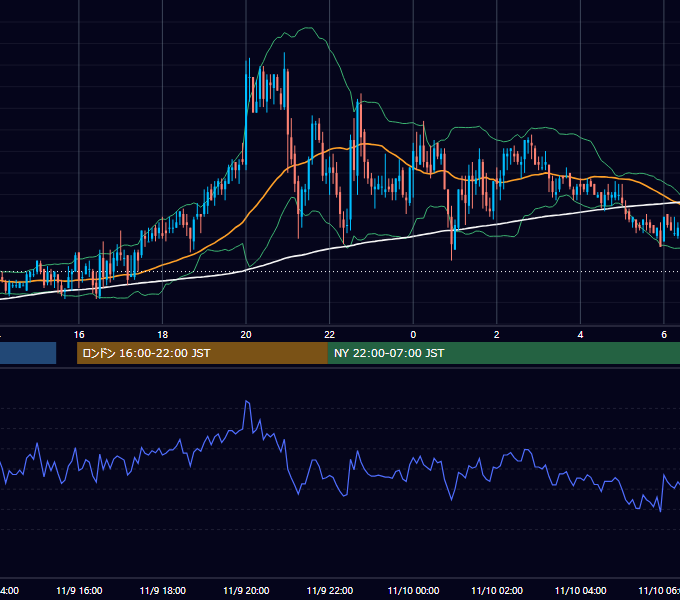Click the 4 hour label on chart axis

[x=580, y=335]
